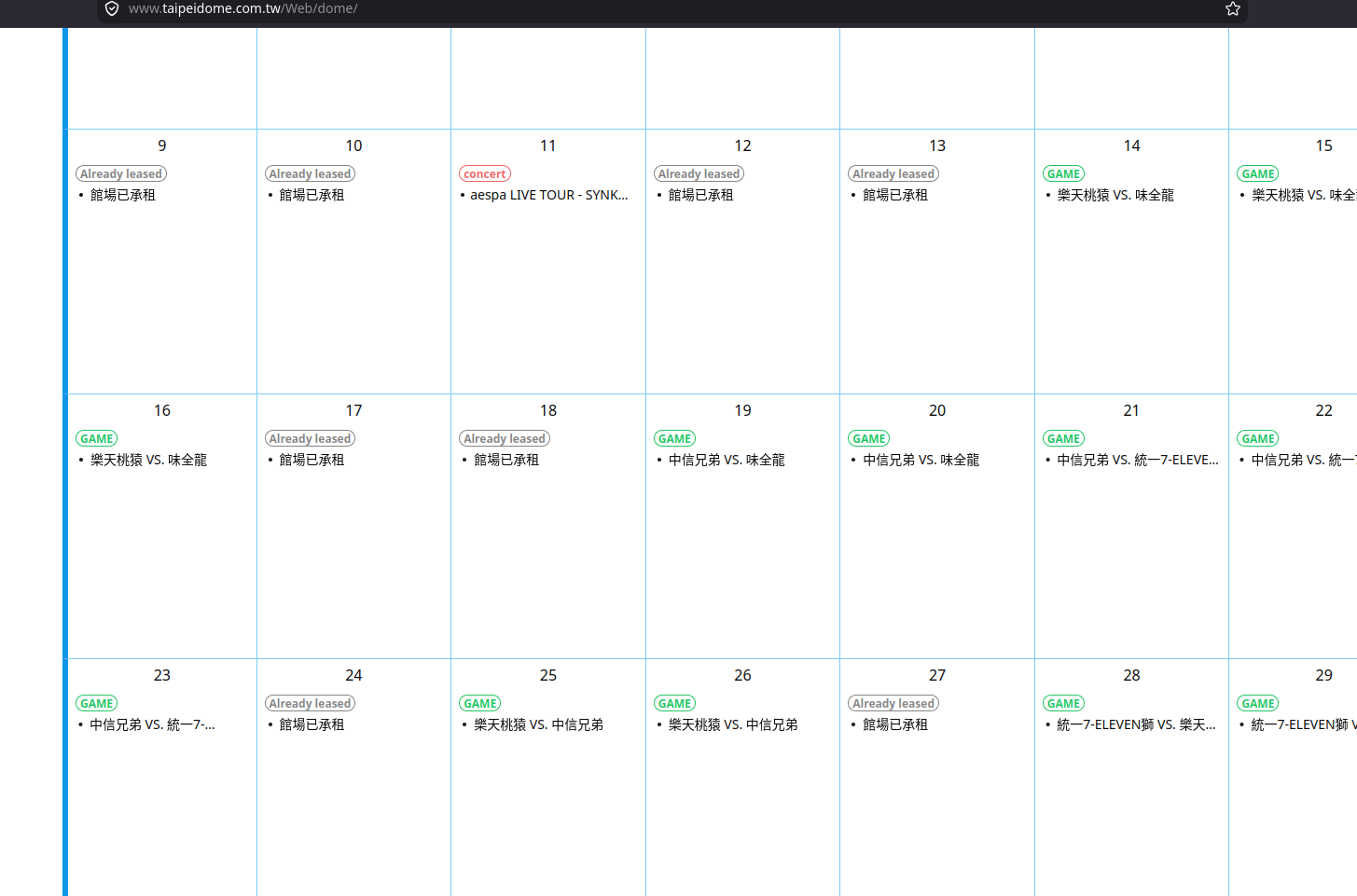Open 館場已承租 entry on day 12
The height and width of the screenshot is (896, 1357).
coord(701,195)
